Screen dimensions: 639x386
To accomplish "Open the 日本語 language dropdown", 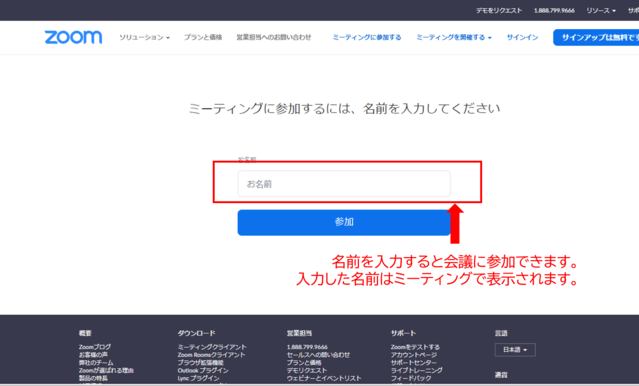I will [515, 350].
